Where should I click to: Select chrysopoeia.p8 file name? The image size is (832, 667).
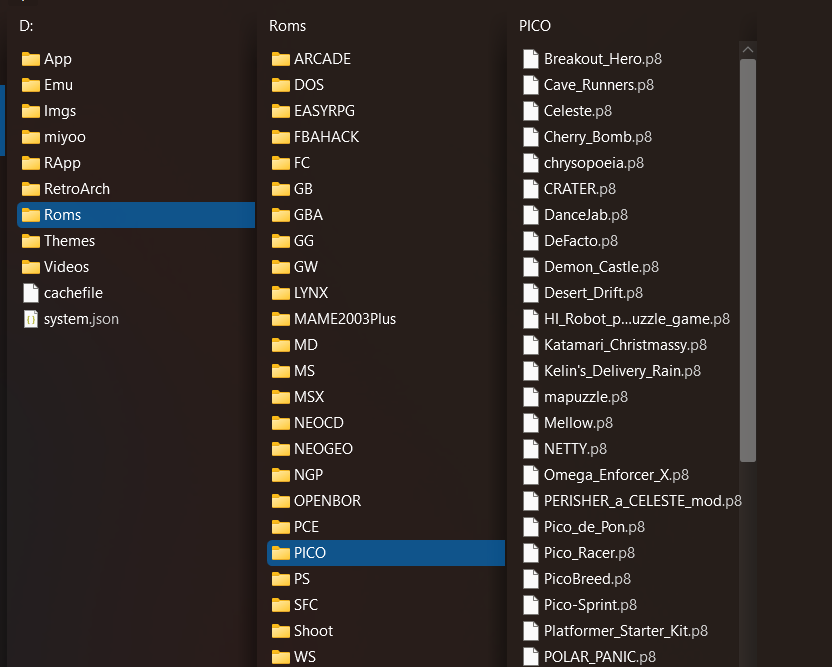click(x=594, y=163)
